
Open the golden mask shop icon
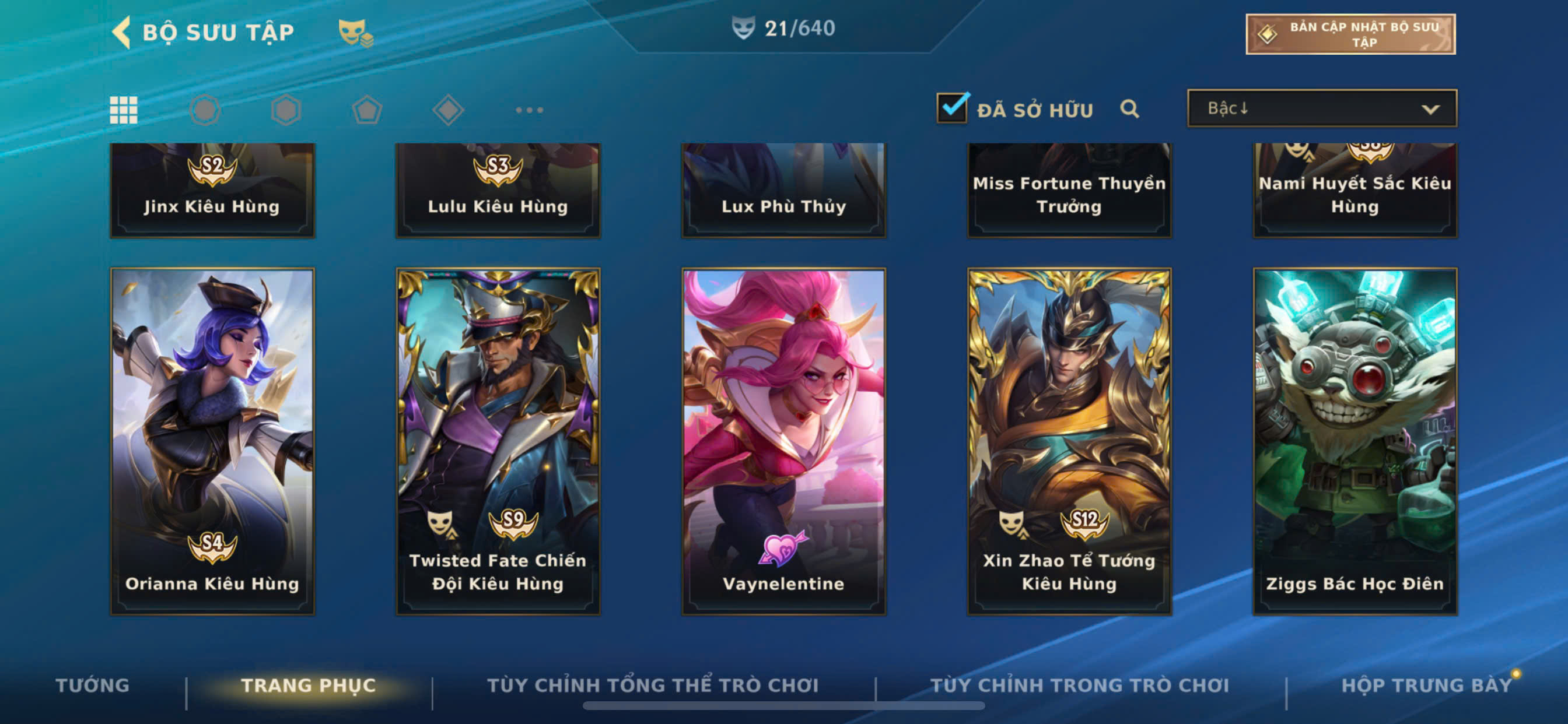(x=355, y=32)
